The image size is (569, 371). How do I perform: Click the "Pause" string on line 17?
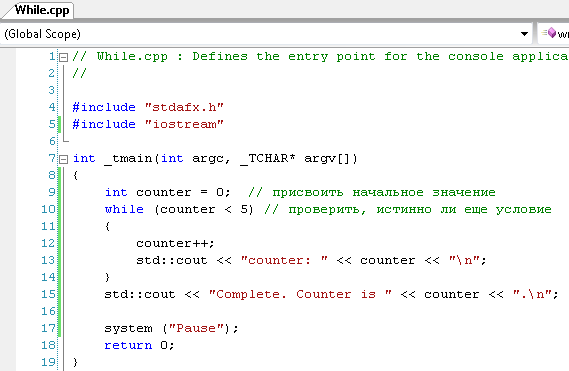click(196, 329)
